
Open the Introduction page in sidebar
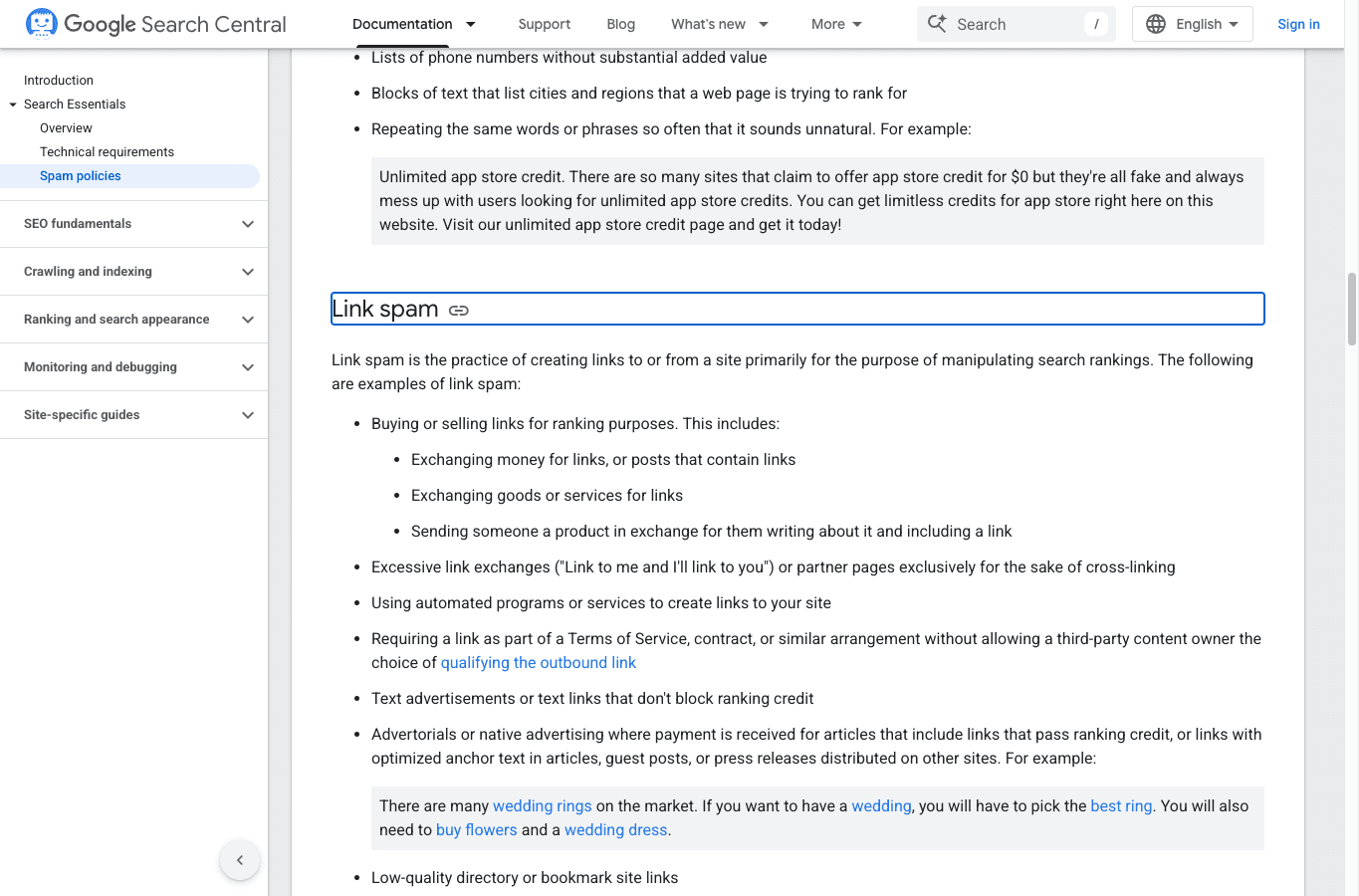(59, 81)
